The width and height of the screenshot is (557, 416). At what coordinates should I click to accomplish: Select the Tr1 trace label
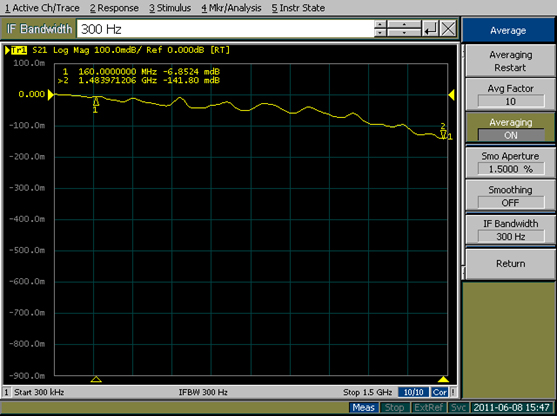tap(19, 50)
